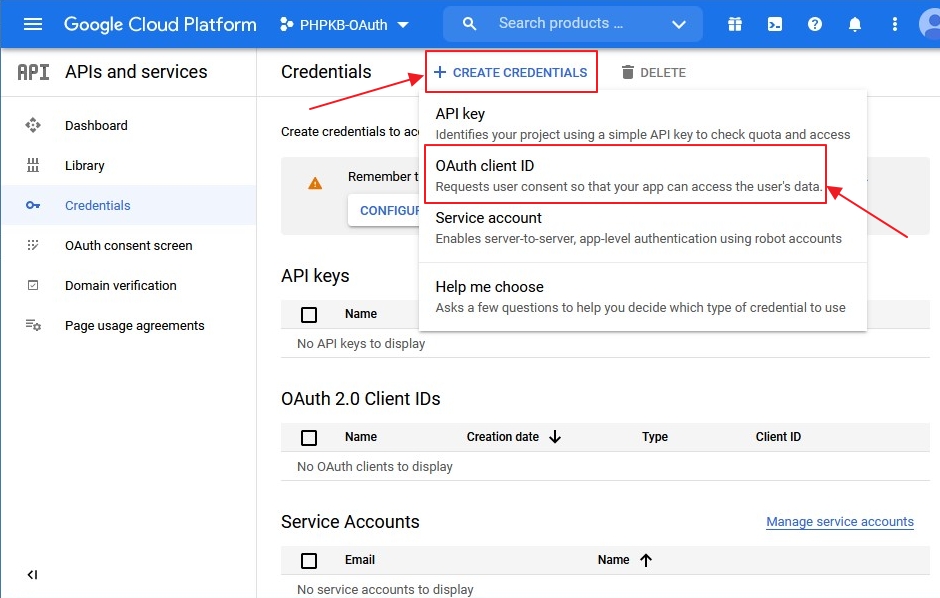940x598 pixels.
Task: Open OAuth consent screen in sidebar
Action: click(x=128, y=245)
